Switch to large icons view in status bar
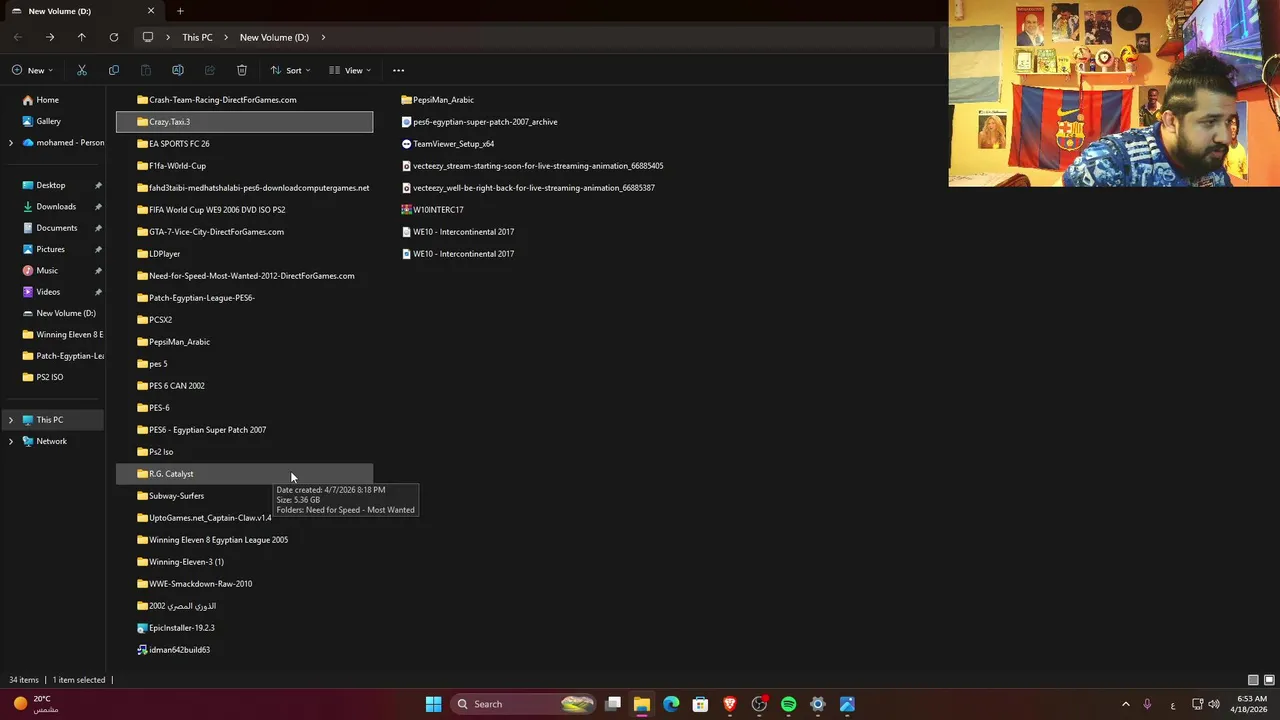Screen dimensions: 1280x720 coord(1269,680)
